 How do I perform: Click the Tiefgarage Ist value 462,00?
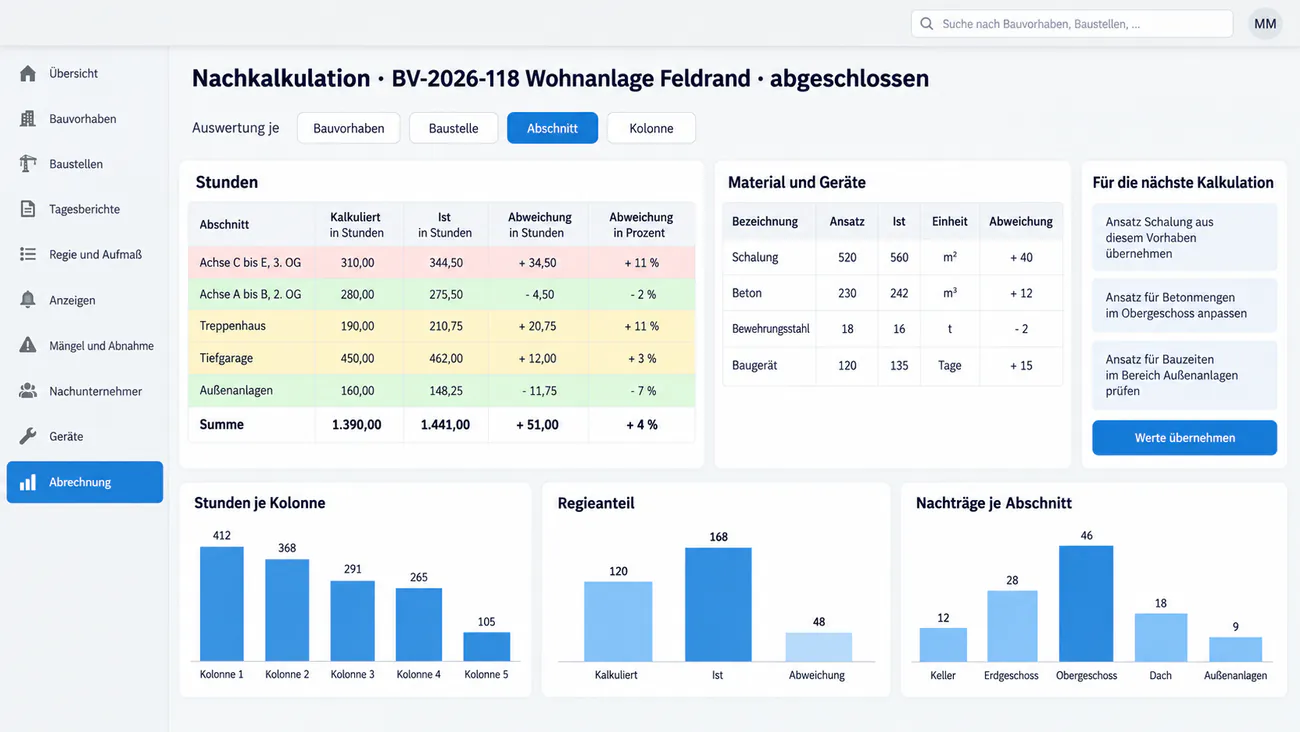point(445,358)
